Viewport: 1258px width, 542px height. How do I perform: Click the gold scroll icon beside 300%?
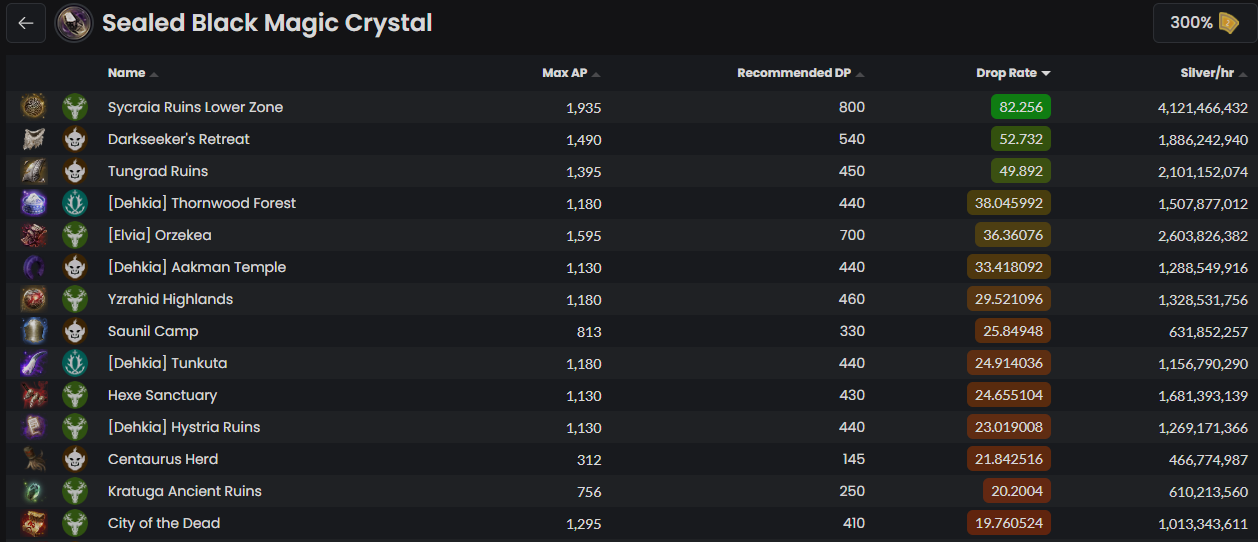(x=1228, y=23)
